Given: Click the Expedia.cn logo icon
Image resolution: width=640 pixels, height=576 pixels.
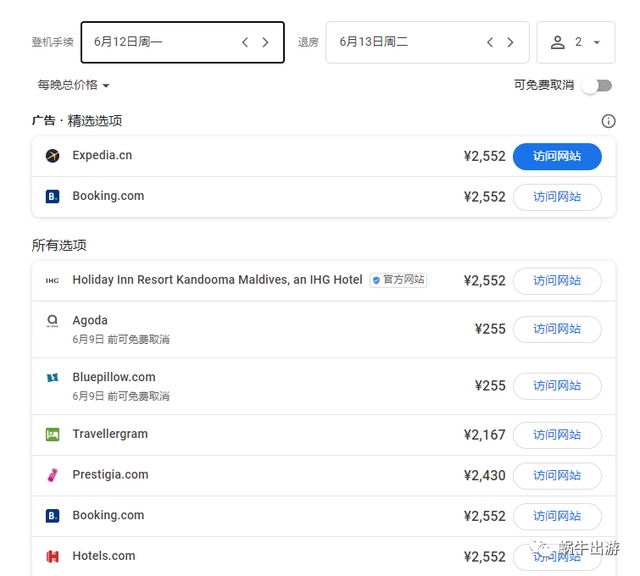Looking at the screenshot, I should point(52,156).
